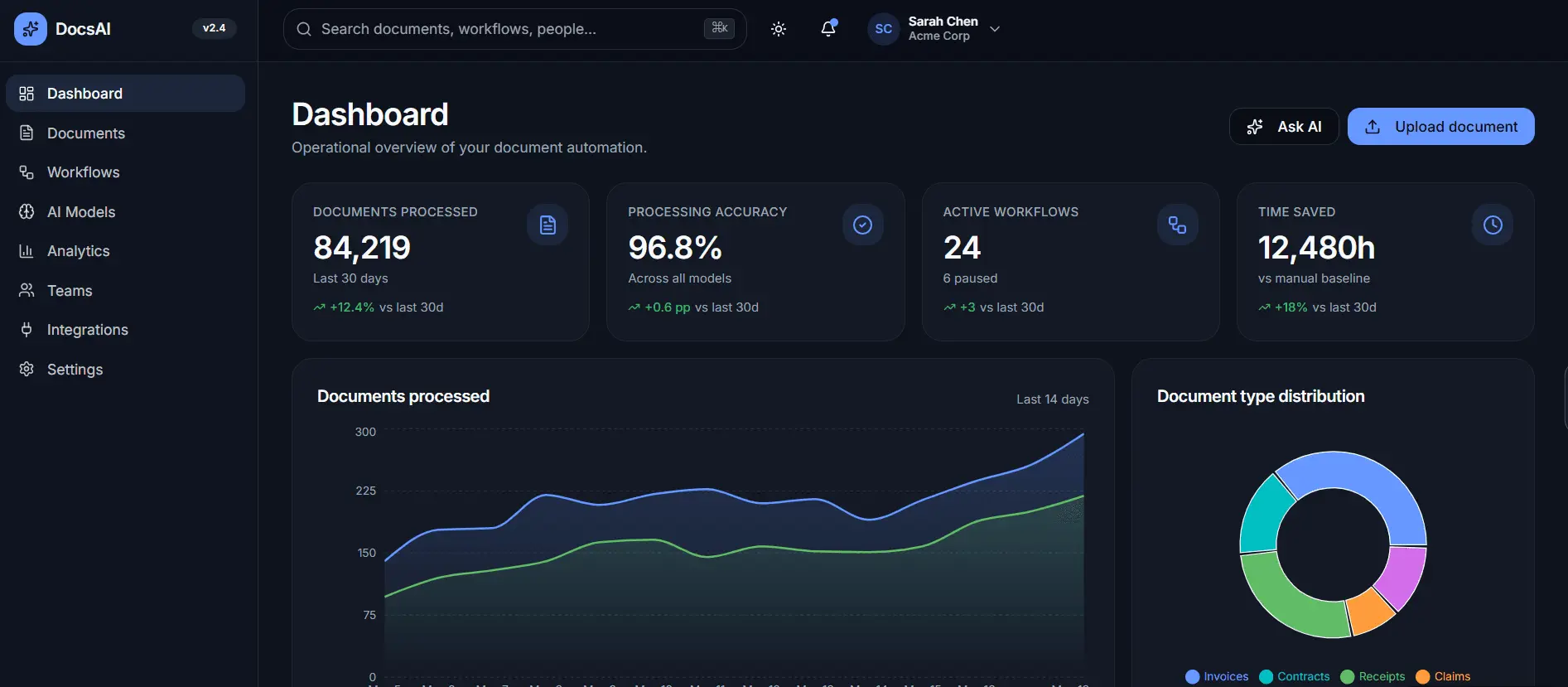
Task: Click Receipts legend color dot
Action: tap(1347, 676)
